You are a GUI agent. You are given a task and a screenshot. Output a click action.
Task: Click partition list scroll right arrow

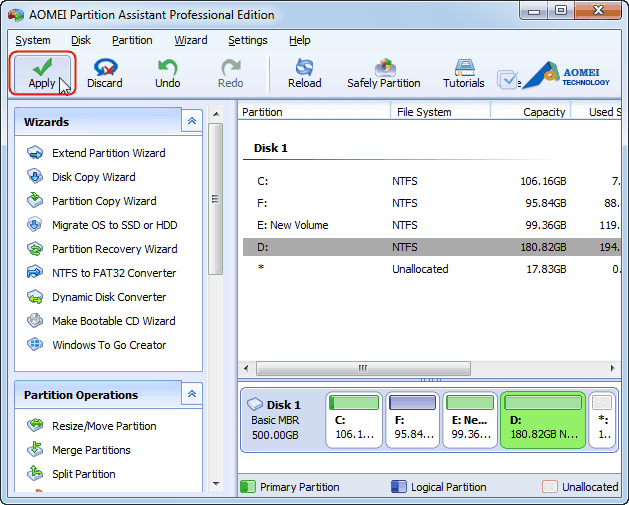(613, 368)
